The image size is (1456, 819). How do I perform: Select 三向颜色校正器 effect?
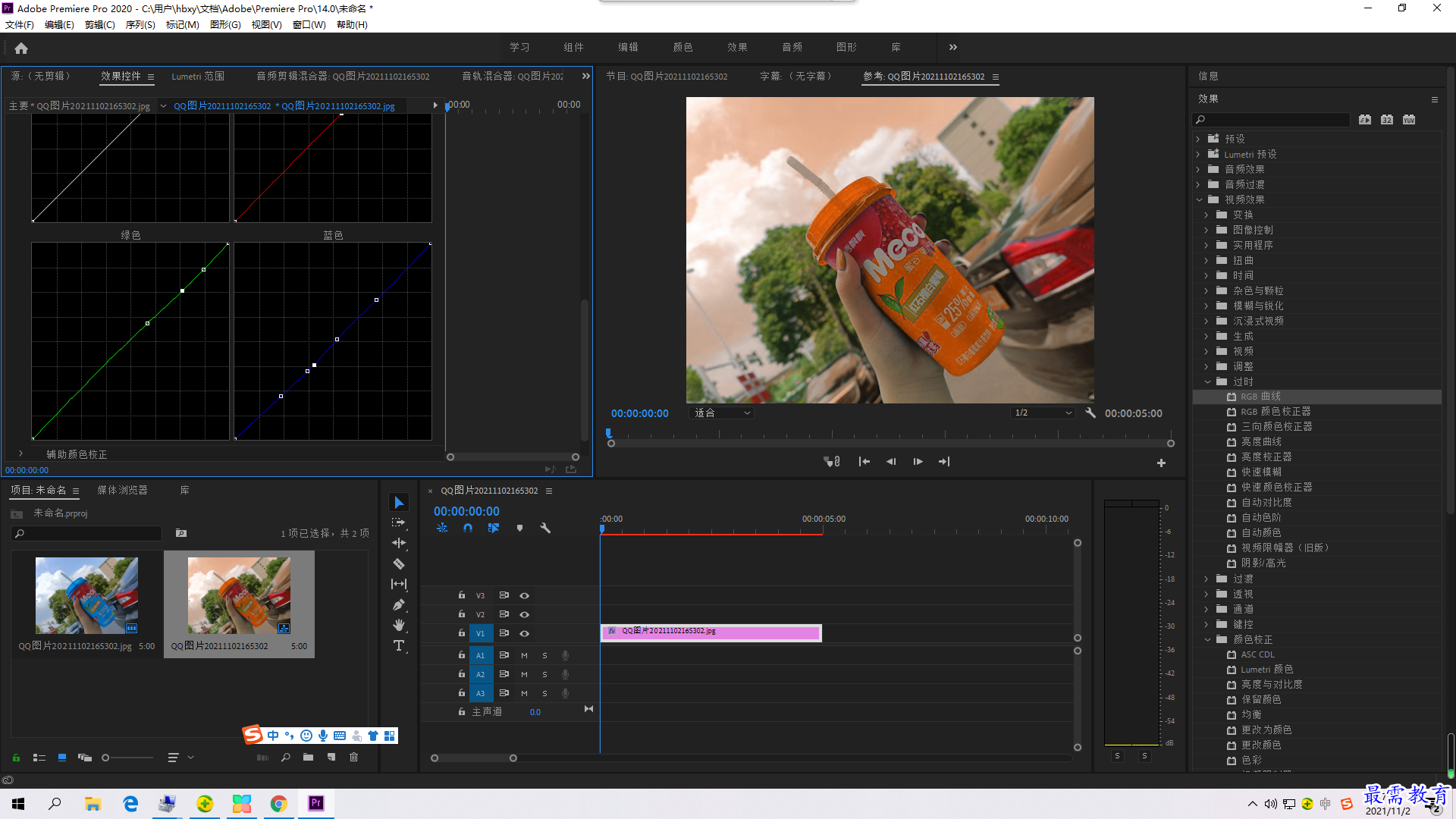coord(1276,427)
